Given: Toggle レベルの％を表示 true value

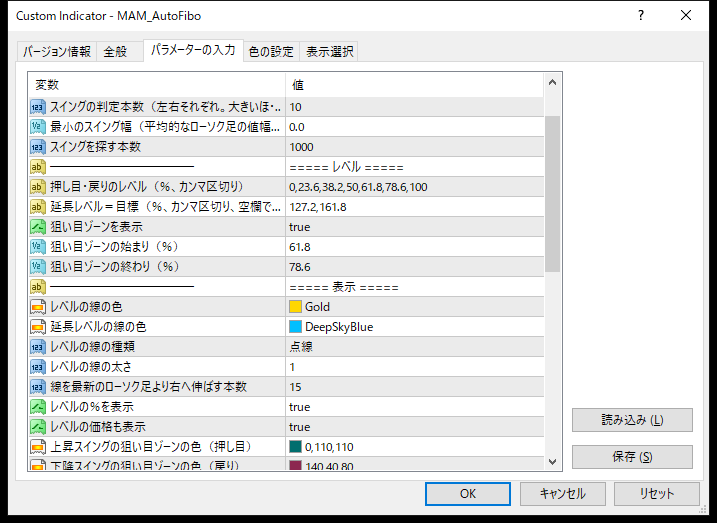Looking at the screenshot, I should tap(300, 407).
